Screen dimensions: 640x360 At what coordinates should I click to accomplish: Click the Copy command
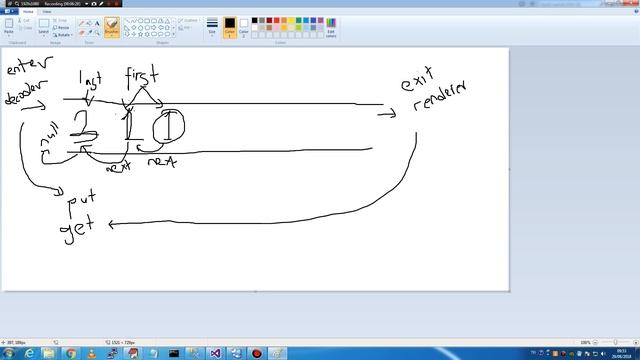coord(24,28)
